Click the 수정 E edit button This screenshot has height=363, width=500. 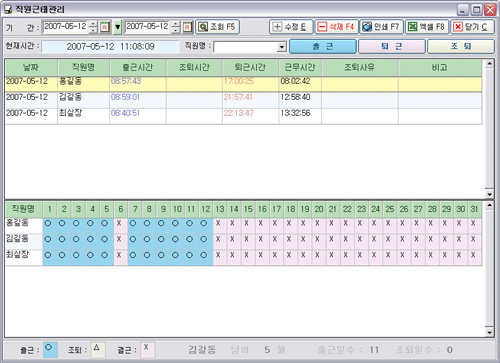pos(291,27)
